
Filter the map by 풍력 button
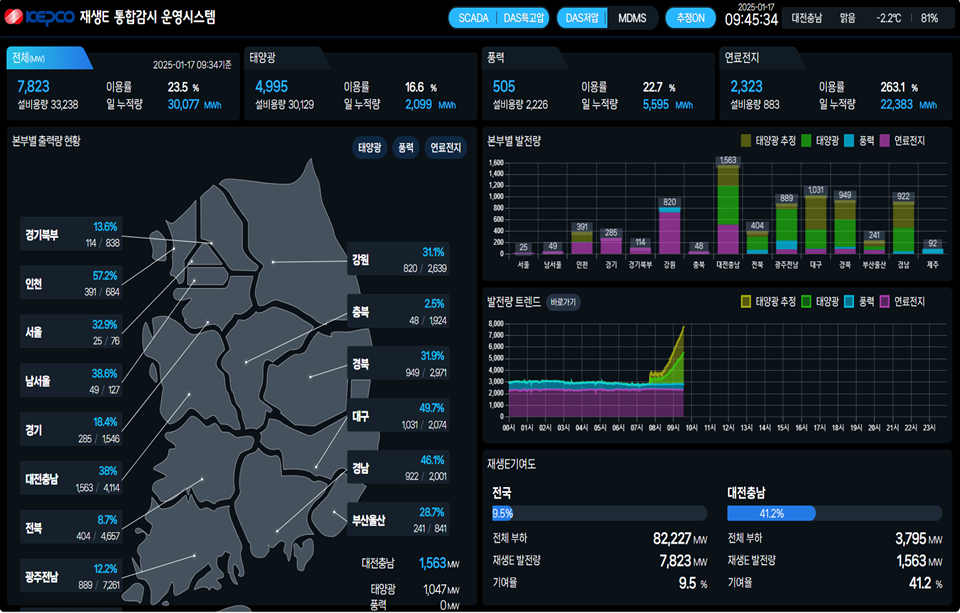tap(405, 148)
